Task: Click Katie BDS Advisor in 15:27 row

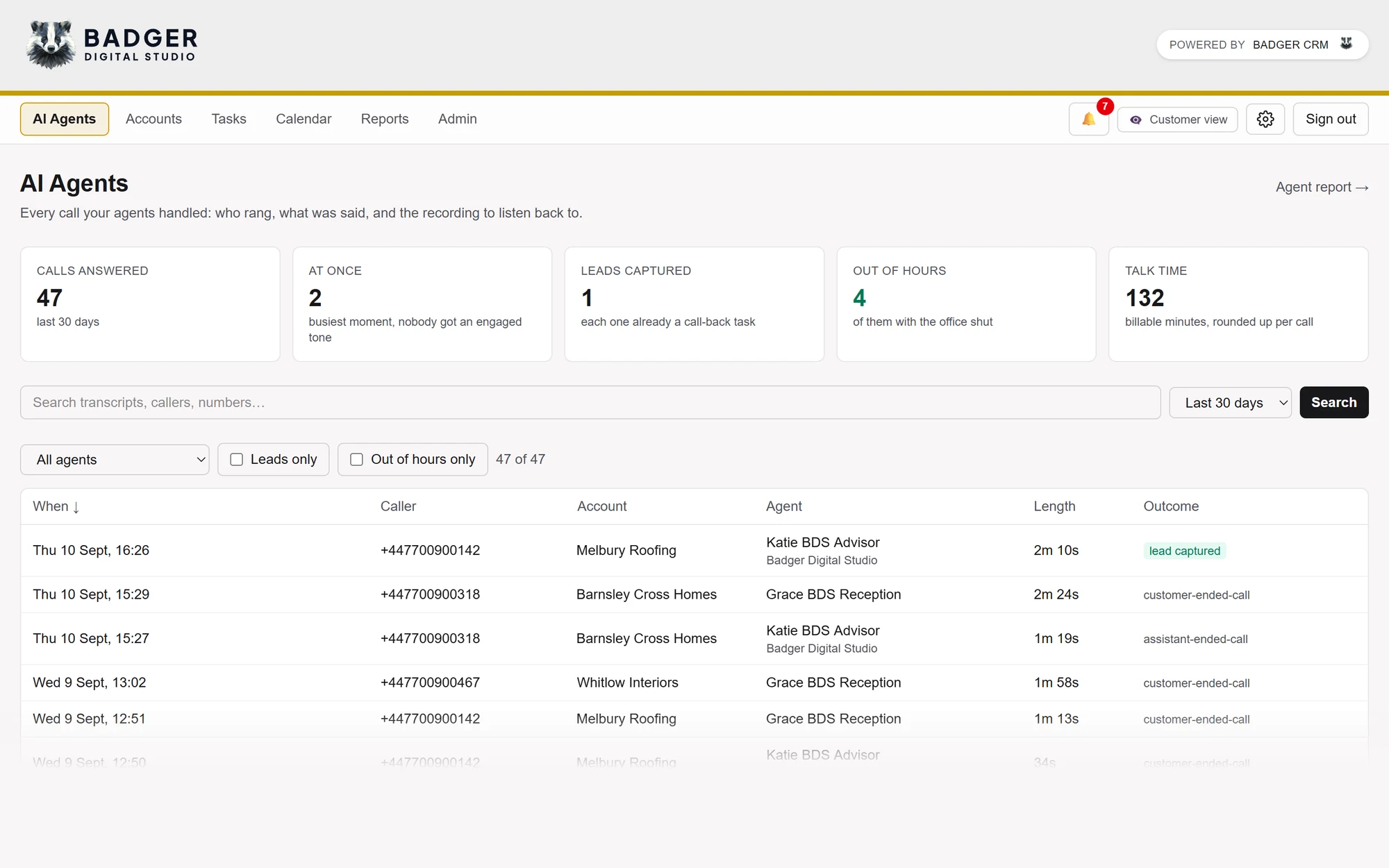Action: [x=823, y=631]
